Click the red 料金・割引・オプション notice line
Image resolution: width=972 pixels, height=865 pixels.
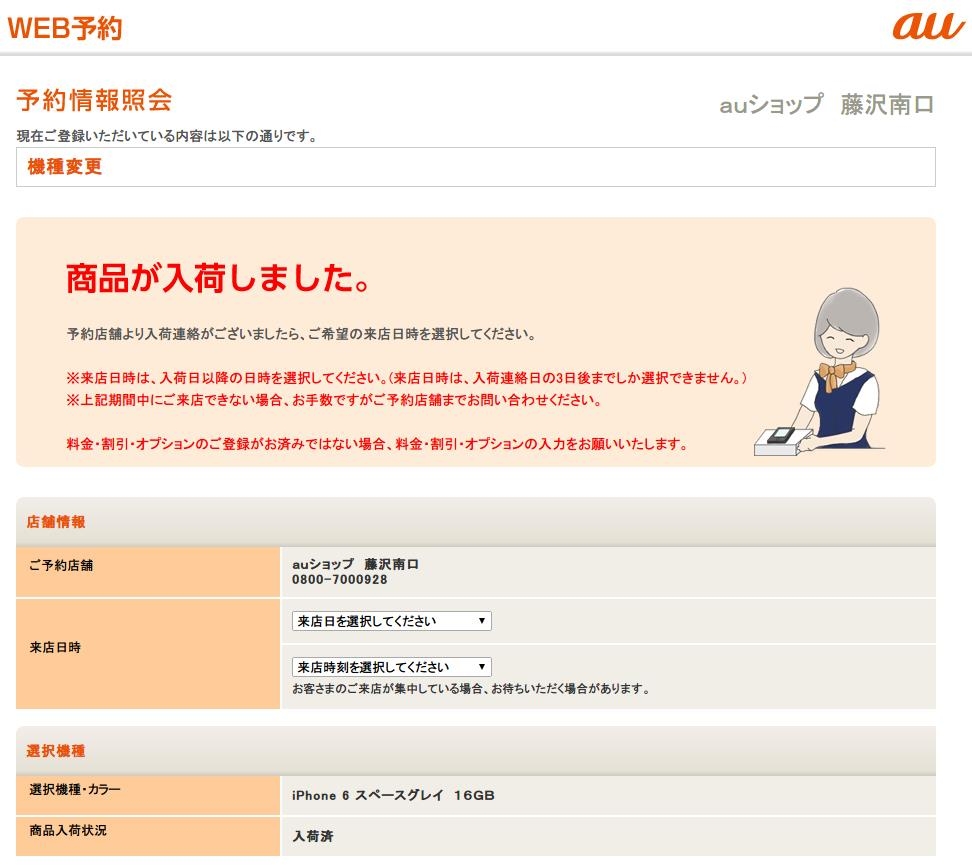pyautogui.click(x=377, y=444)
